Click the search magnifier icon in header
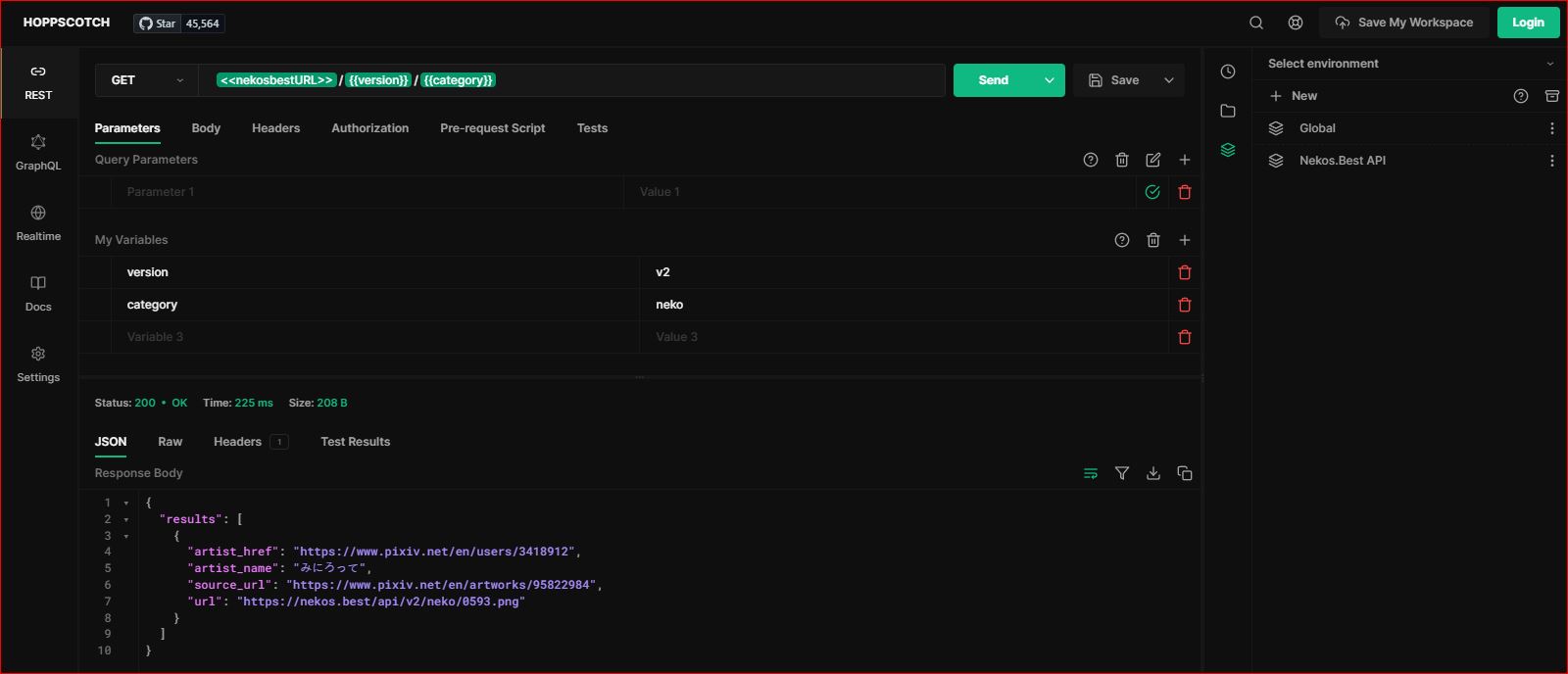 pyautogui.click(x=1256, y=23)
